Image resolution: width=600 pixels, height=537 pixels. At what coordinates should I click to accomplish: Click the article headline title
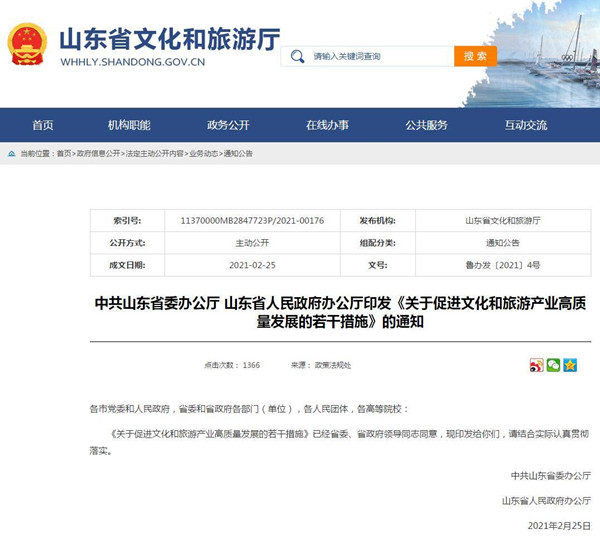click(340, 312)
